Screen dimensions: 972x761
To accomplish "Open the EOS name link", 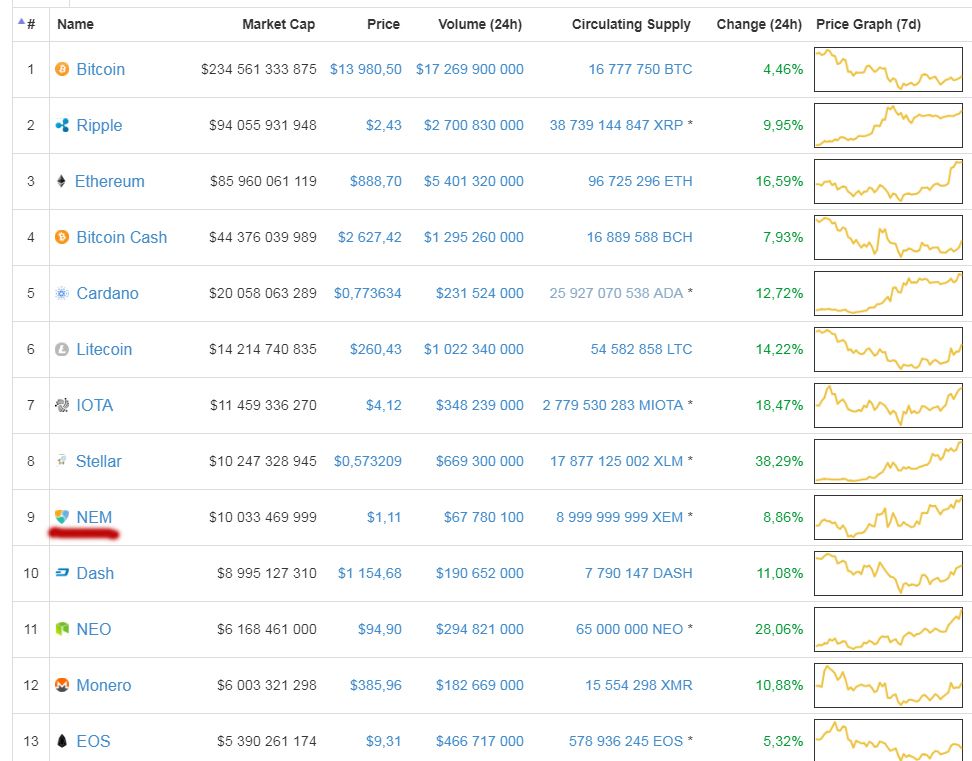I will tap(93, 741).
